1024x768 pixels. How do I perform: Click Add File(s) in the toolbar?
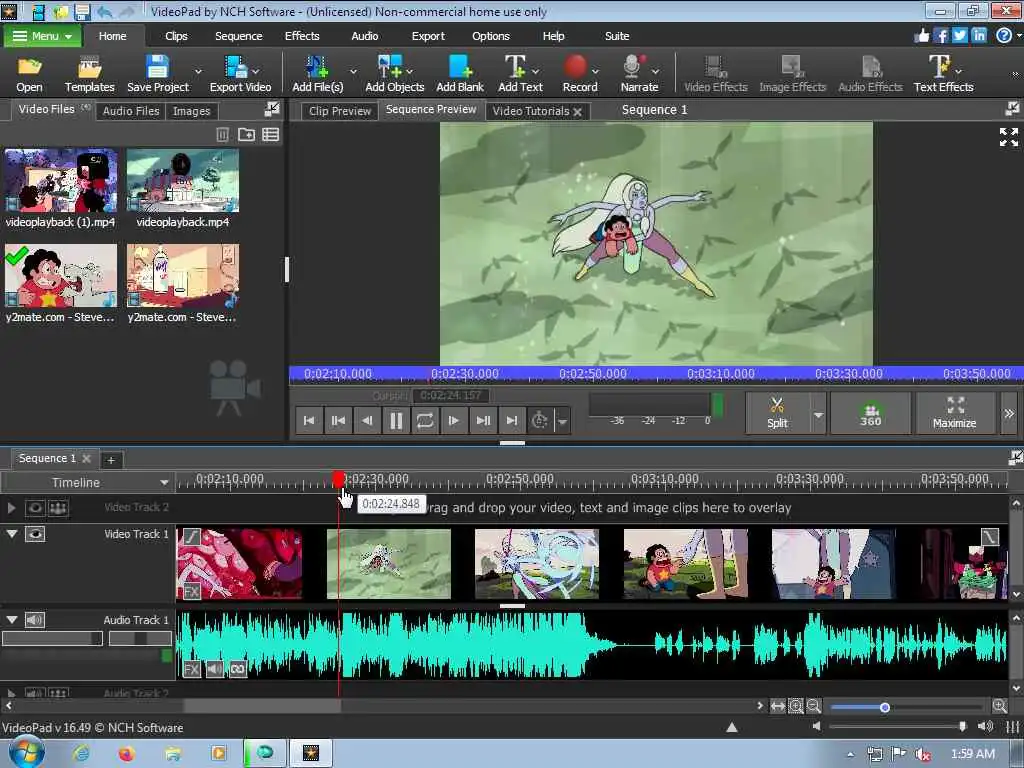(x=317, y=73)
